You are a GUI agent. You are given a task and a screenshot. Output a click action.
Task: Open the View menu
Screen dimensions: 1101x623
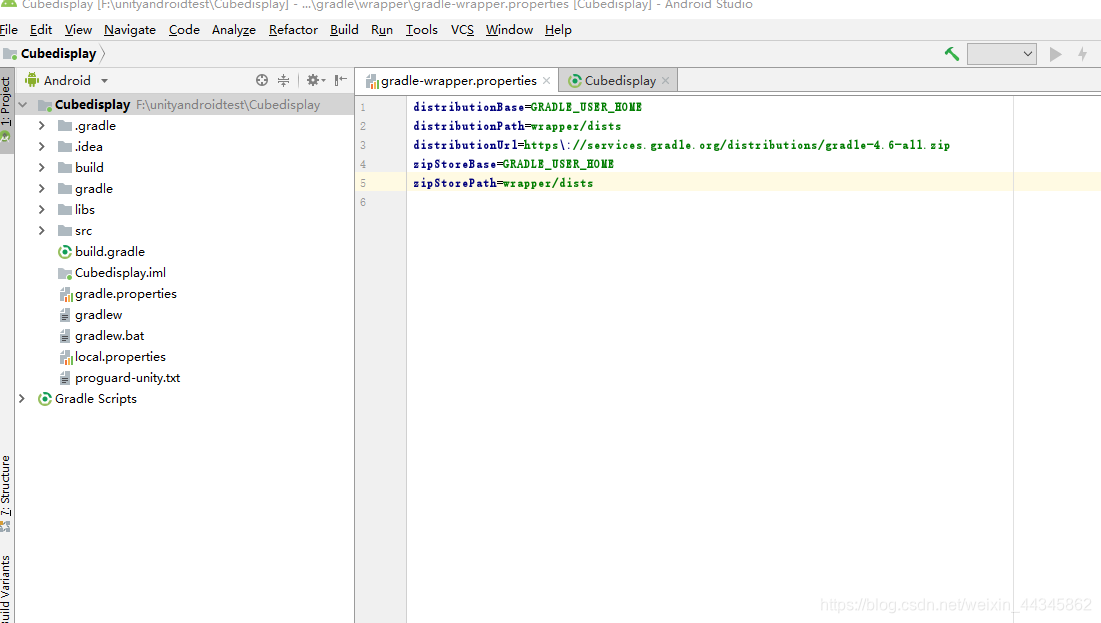pyautogui.click(x=78, y=29)
